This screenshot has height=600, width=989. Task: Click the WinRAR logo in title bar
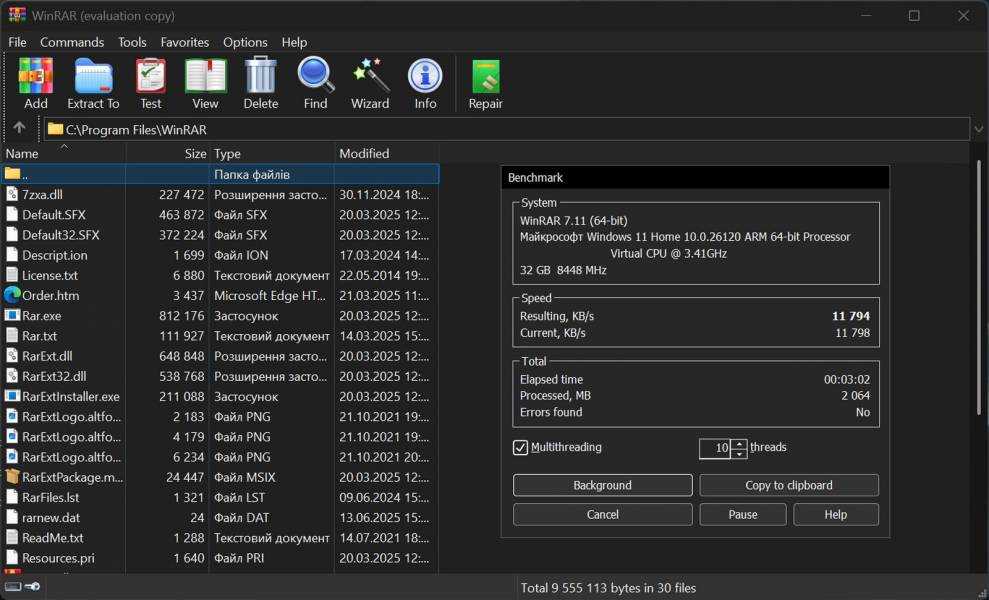point(17,15)
